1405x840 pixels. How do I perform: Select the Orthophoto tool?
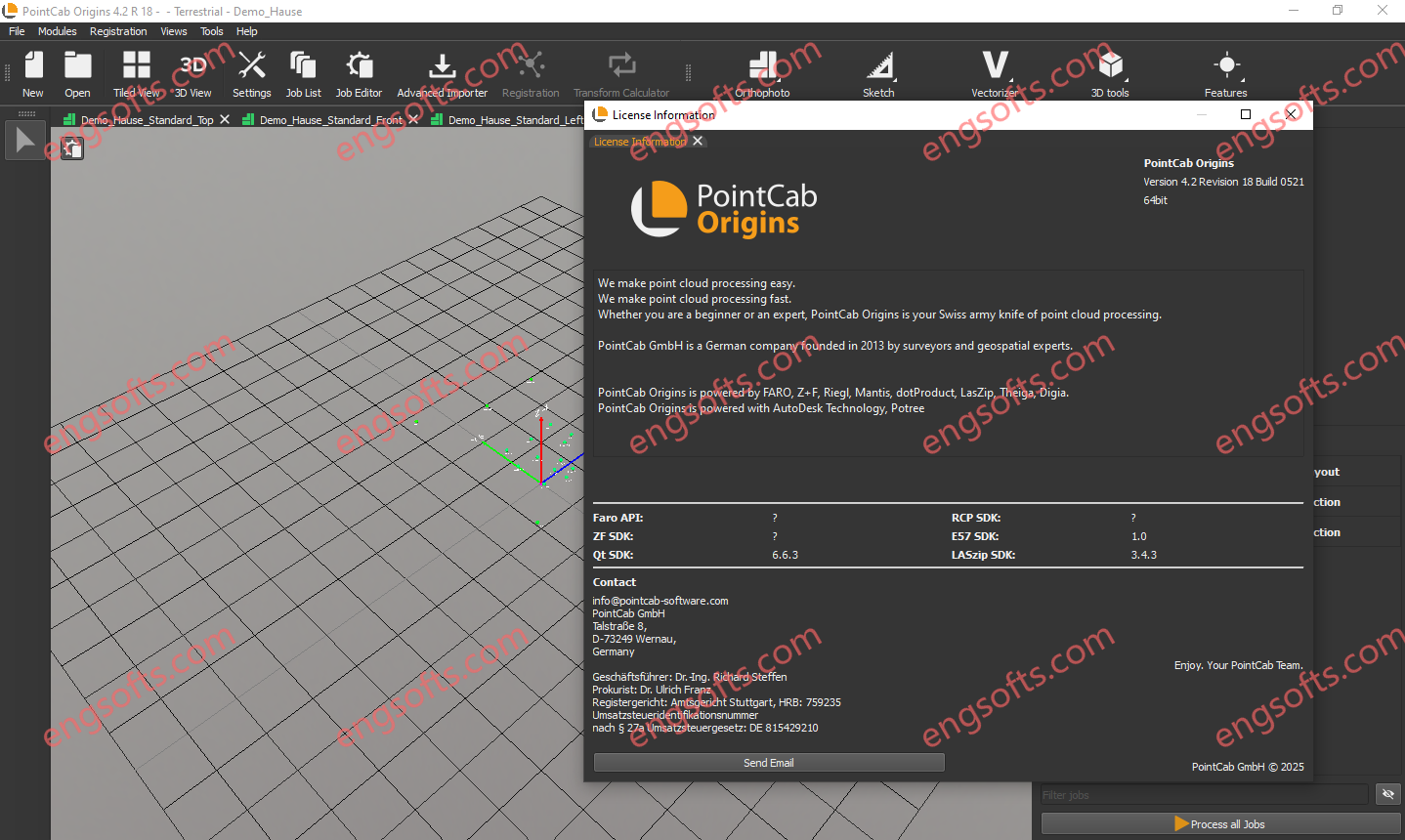click(x=762, y=73)
